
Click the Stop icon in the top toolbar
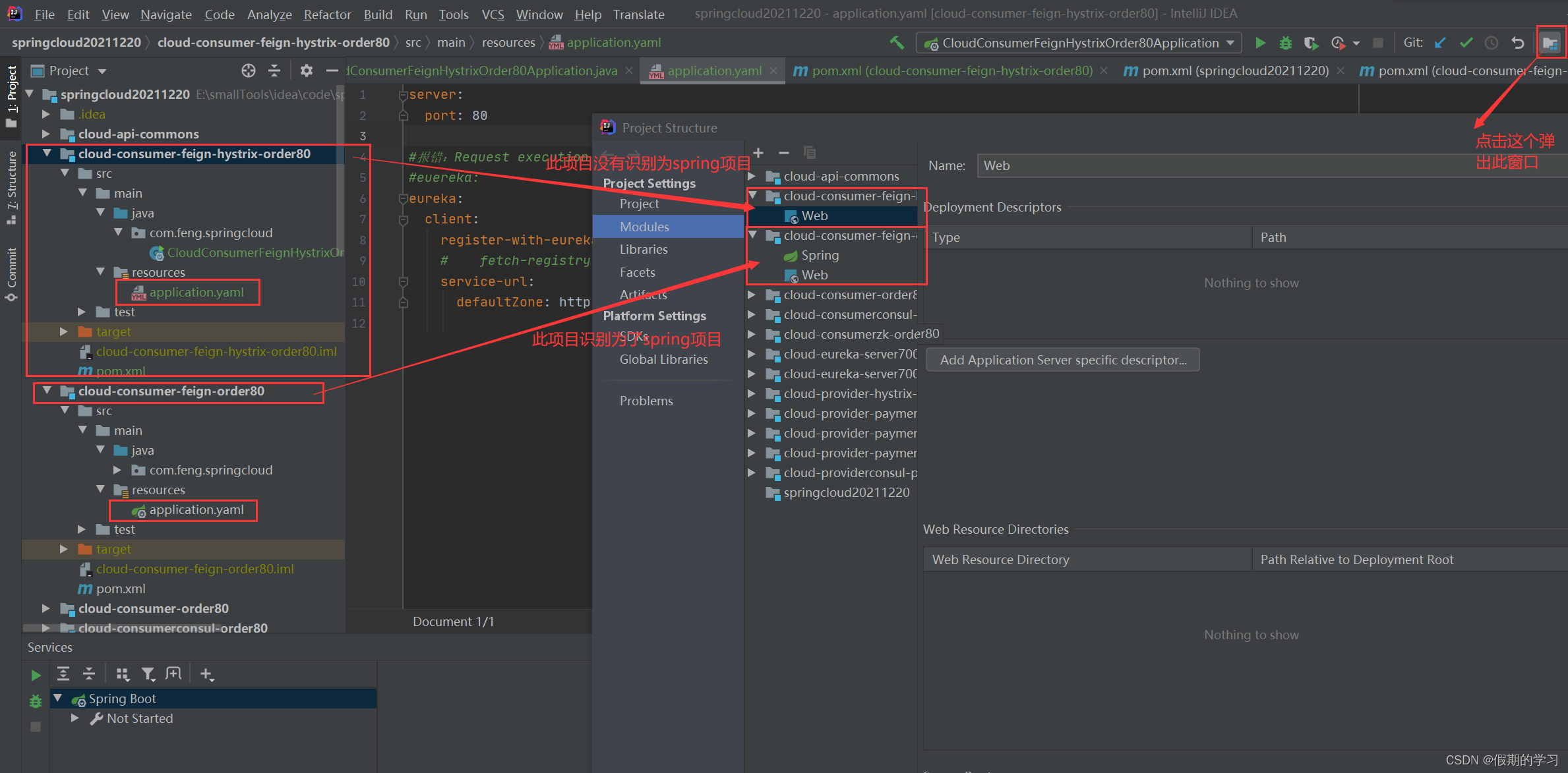point(1377,43)
